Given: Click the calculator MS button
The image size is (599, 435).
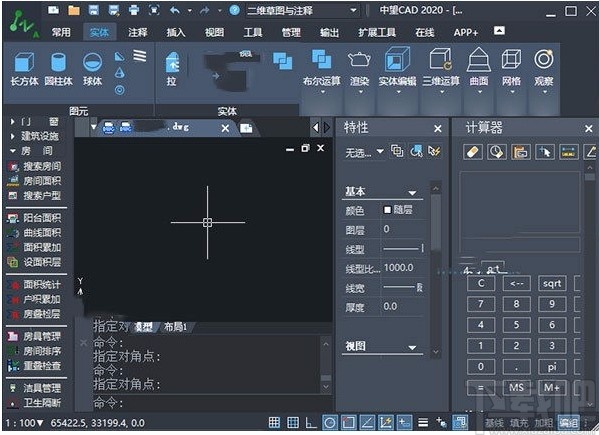Looking at the screenshot, I should (x=516, y=388).
